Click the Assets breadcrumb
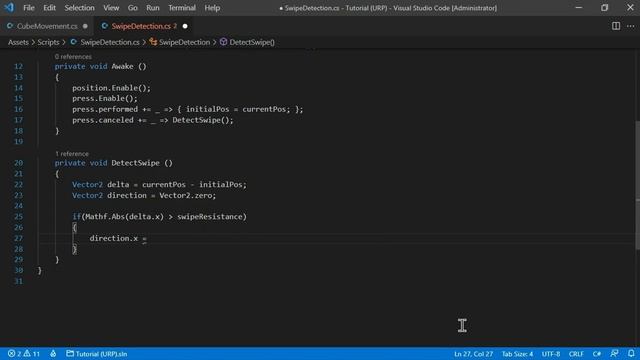 click(18, 42)
